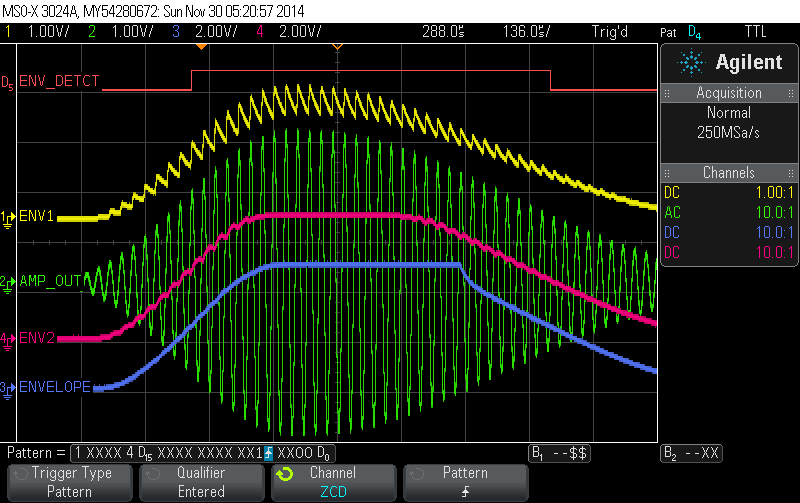This screenshot has width=800, height=503.
Task: Click channel 1 scale 1.00V/ readout
Action: click(x=48, y=32)
